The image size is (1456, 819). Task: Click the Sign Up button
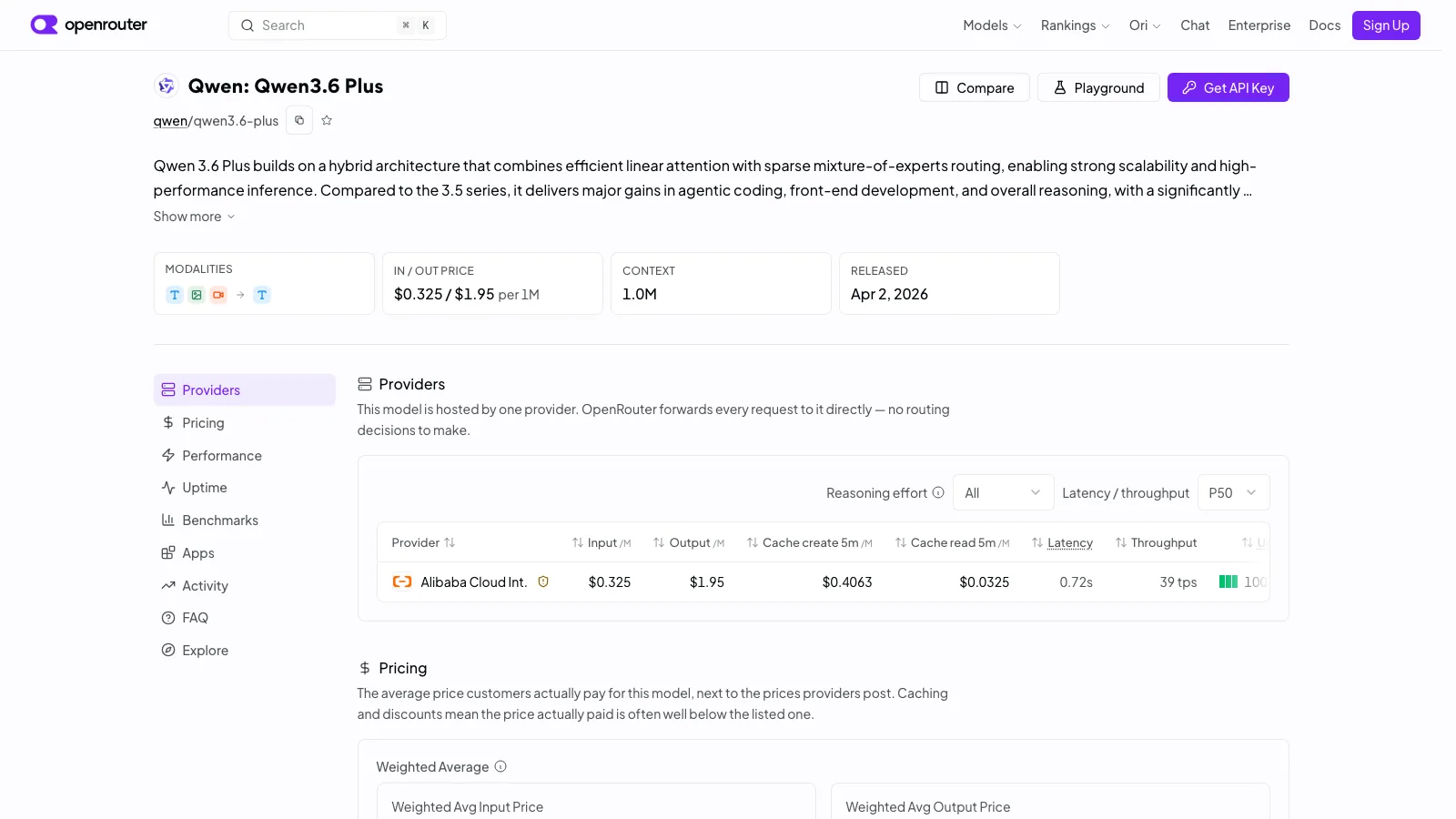(1386, 25)
